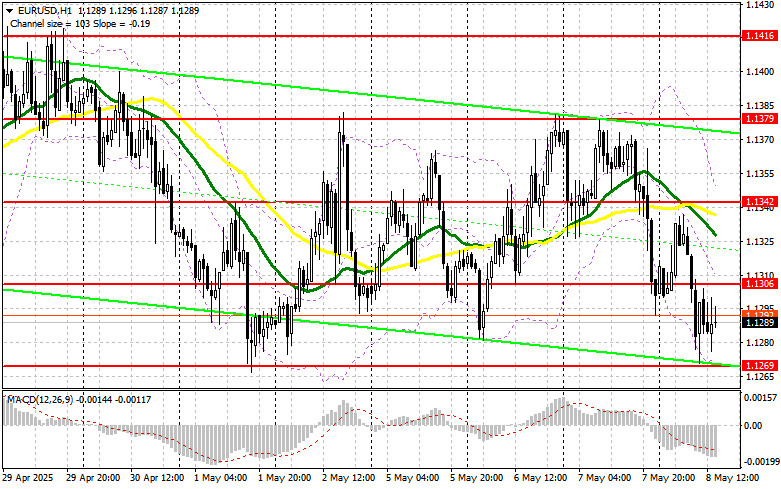Select the 1.1265 price axis value
The width and height of the screenshot is (781, 489).
click(760, 376)
